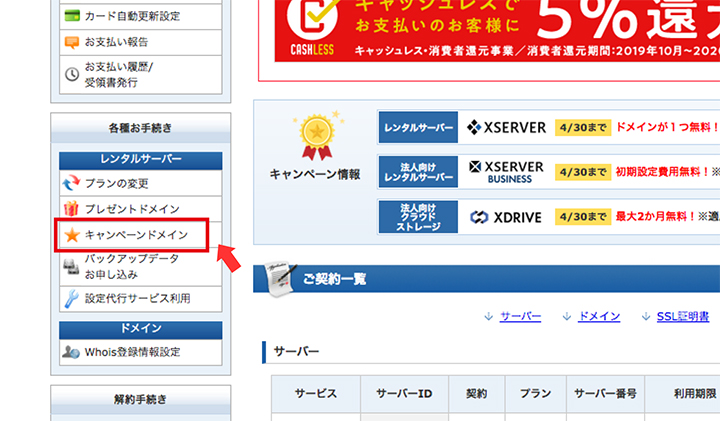Open カード自動更新設定 menu item
The height and width of the screenshot is (421, 720).
[x=141, y=17]
